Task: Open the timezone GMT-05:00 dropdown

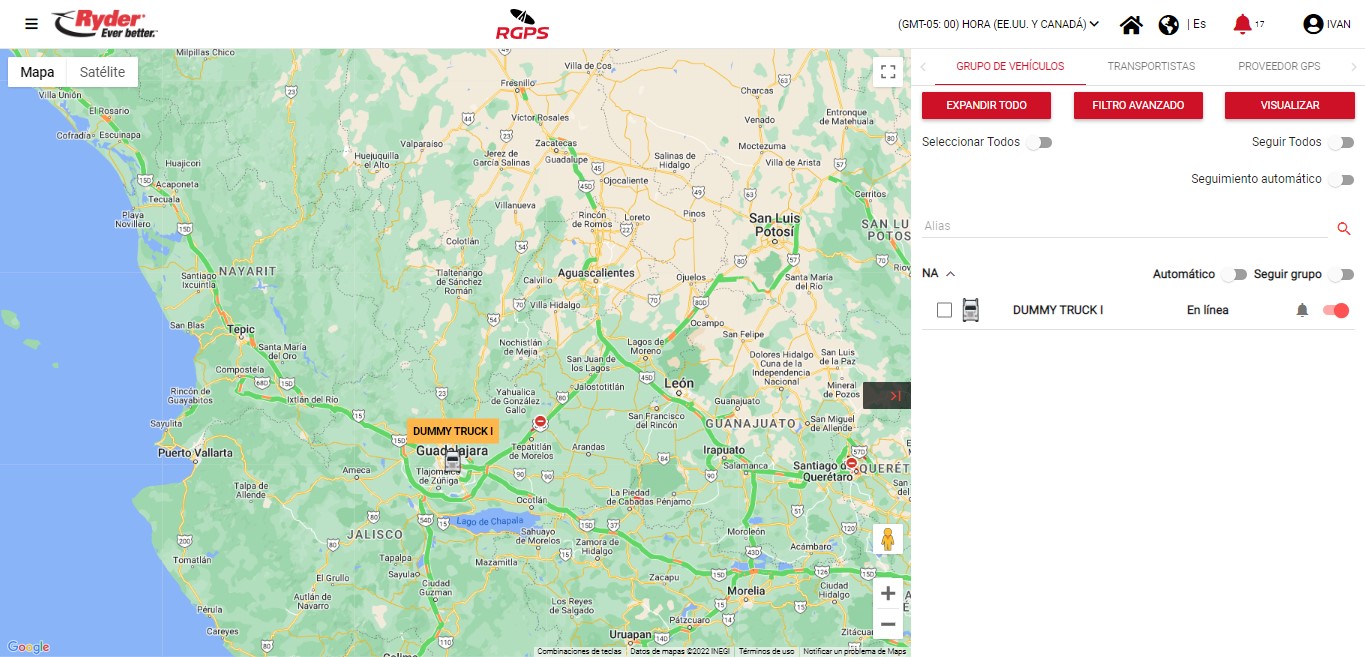Action: click(998, 24)
